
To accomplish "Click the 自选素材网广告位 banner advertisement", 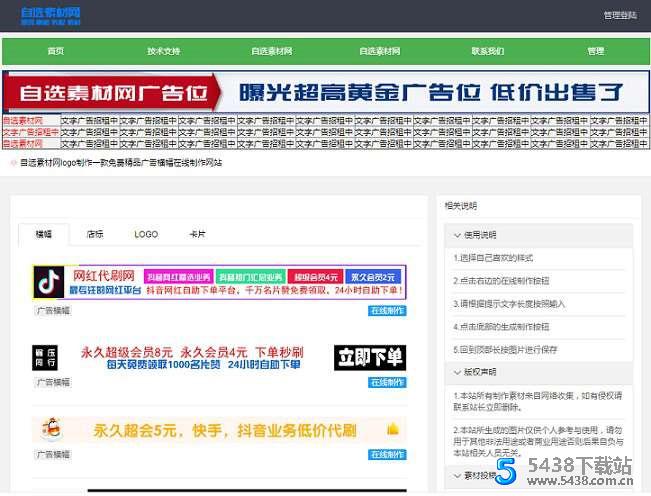I will 326,92.
